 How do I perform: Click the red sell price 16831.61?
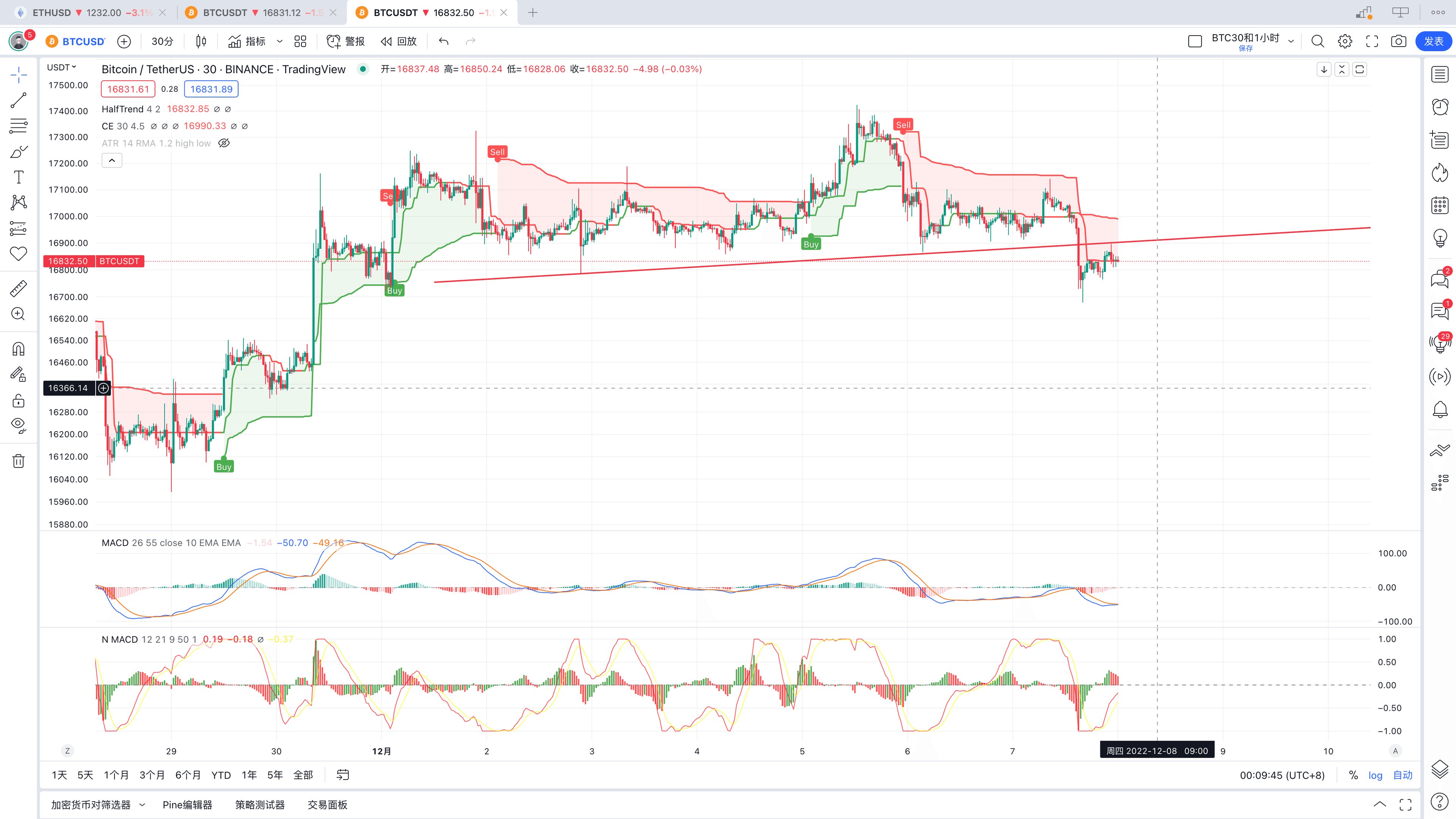pos(128,89)
